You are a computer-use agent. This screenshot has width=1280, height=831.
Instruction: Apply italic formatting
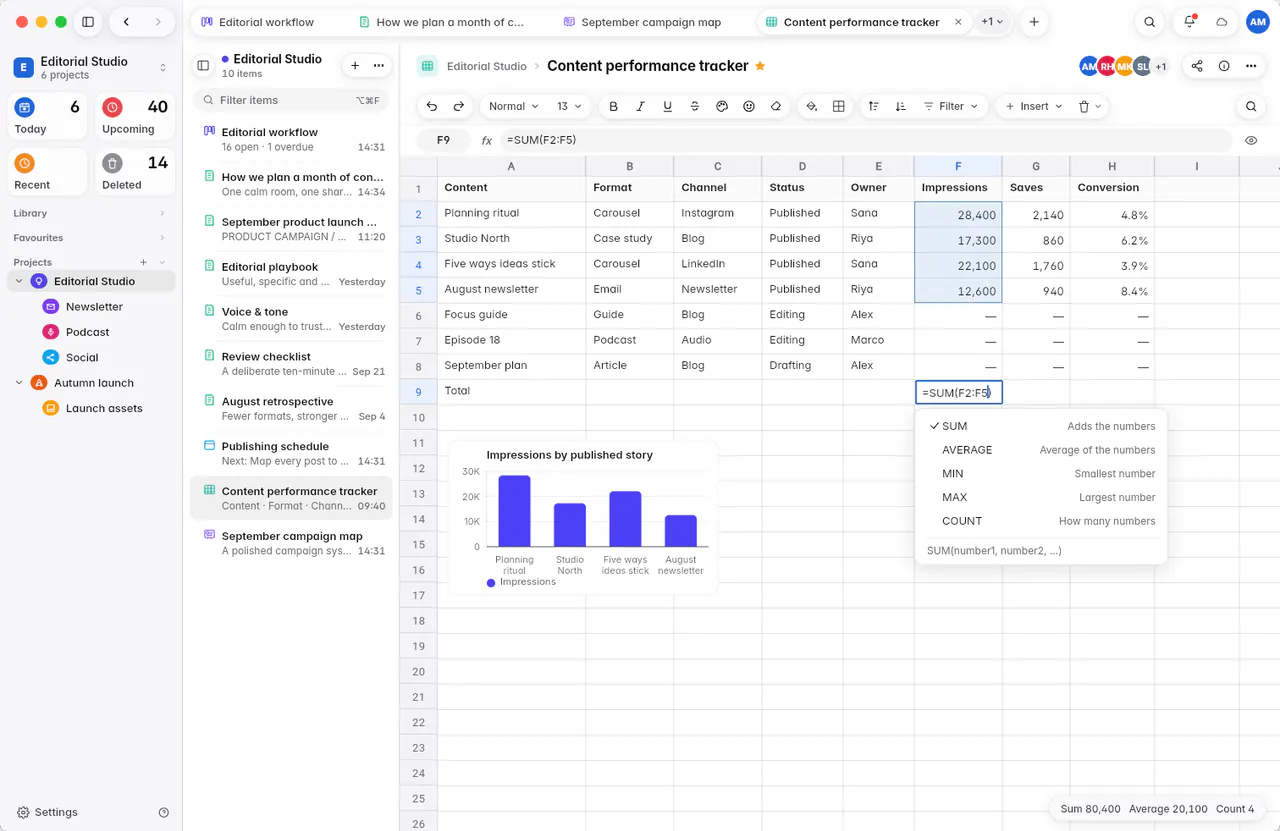tap(641, 106)
